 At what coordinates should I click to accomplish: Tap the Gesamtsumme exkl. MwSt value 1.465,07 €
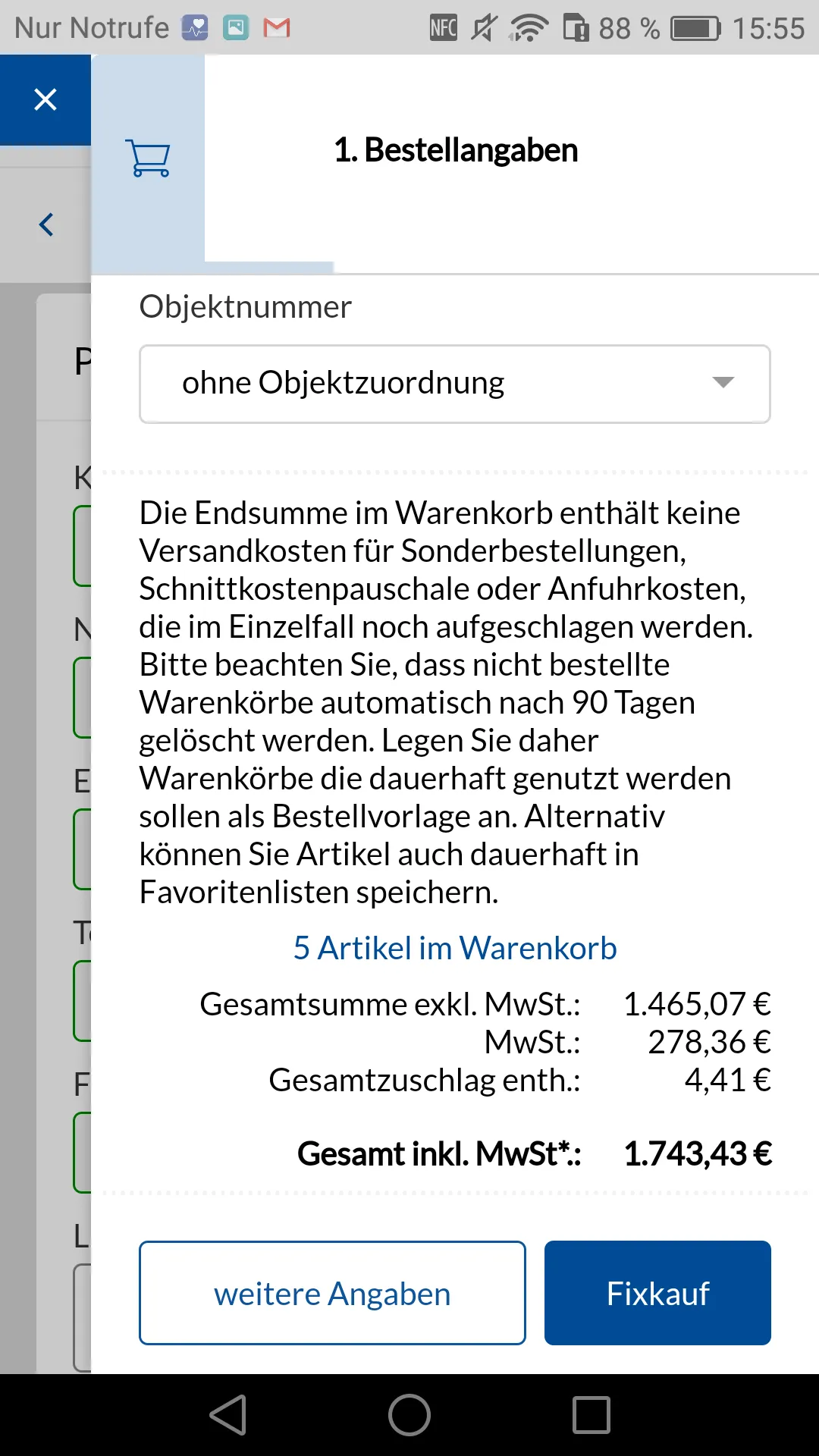pyautogui.click(x=697, y=1004)
